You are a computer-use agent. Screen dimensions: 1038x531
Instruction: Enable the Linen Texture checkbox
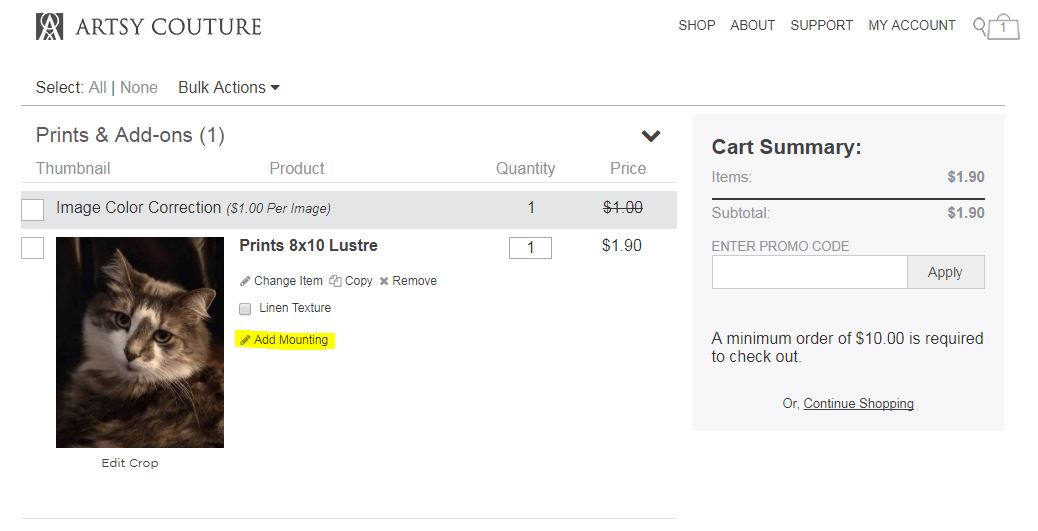(x=245, y=309)
